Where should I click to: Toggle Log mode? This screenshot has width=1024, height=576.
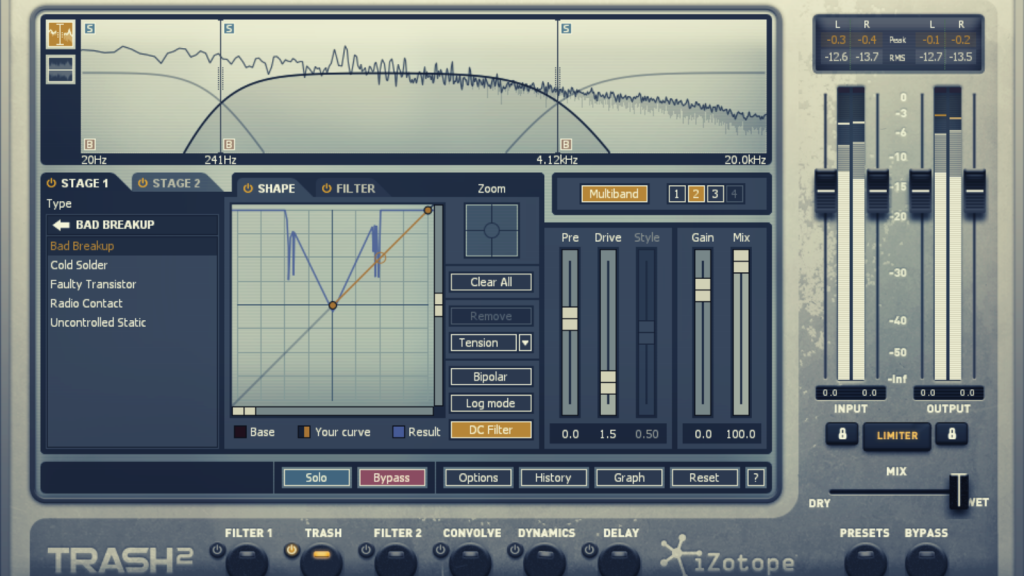click(491, 404)
